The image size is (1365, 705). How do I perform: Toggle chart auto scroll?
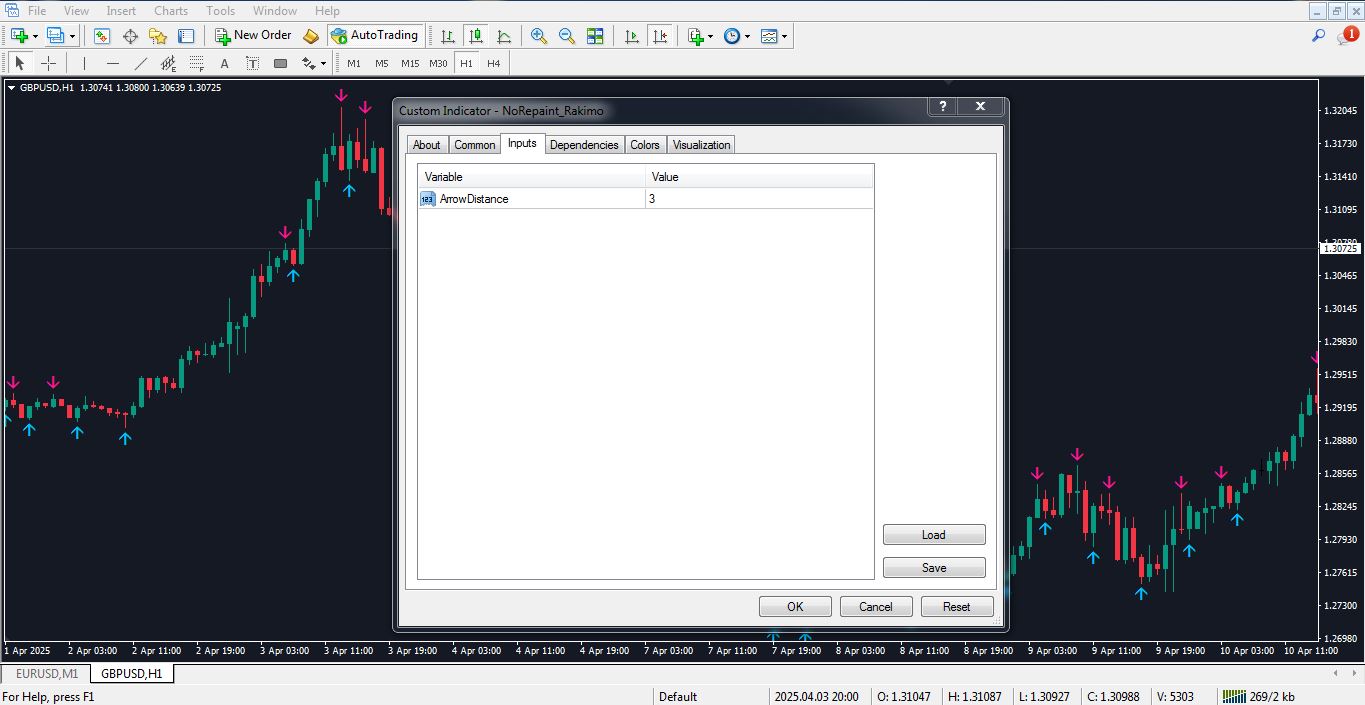click(x=632, y=36)
